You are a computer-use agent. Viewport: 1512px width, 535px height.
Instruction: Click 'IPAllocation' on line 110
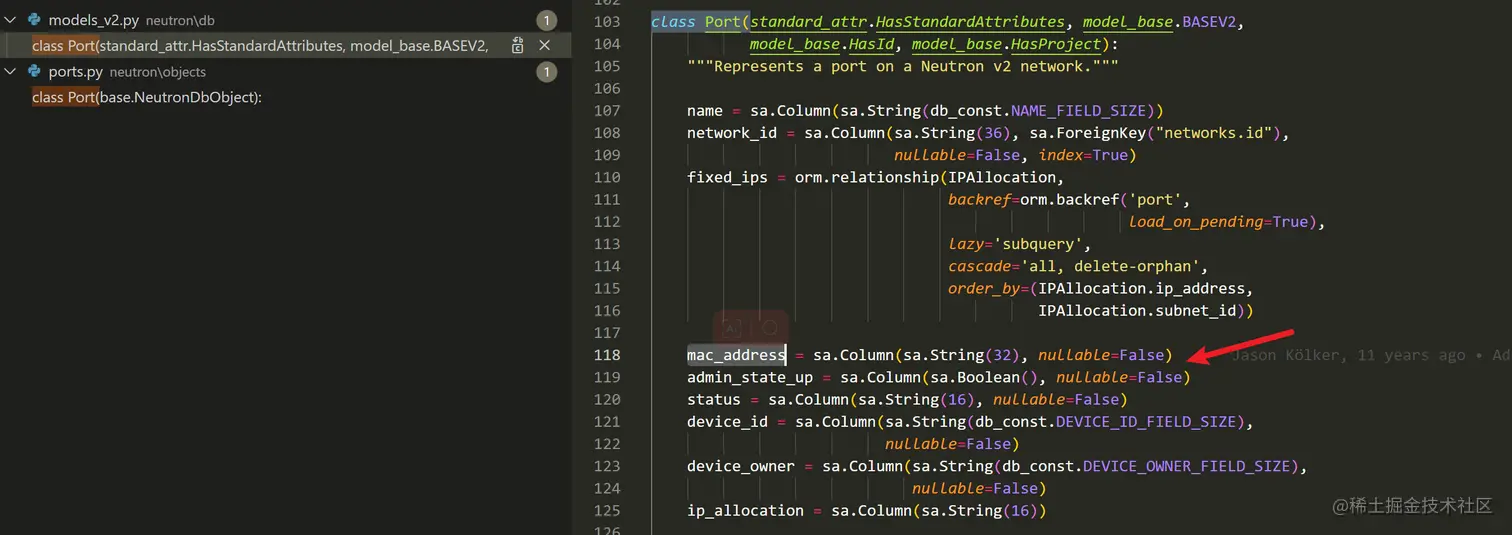pyautogui.click(x=1002, y=177)
